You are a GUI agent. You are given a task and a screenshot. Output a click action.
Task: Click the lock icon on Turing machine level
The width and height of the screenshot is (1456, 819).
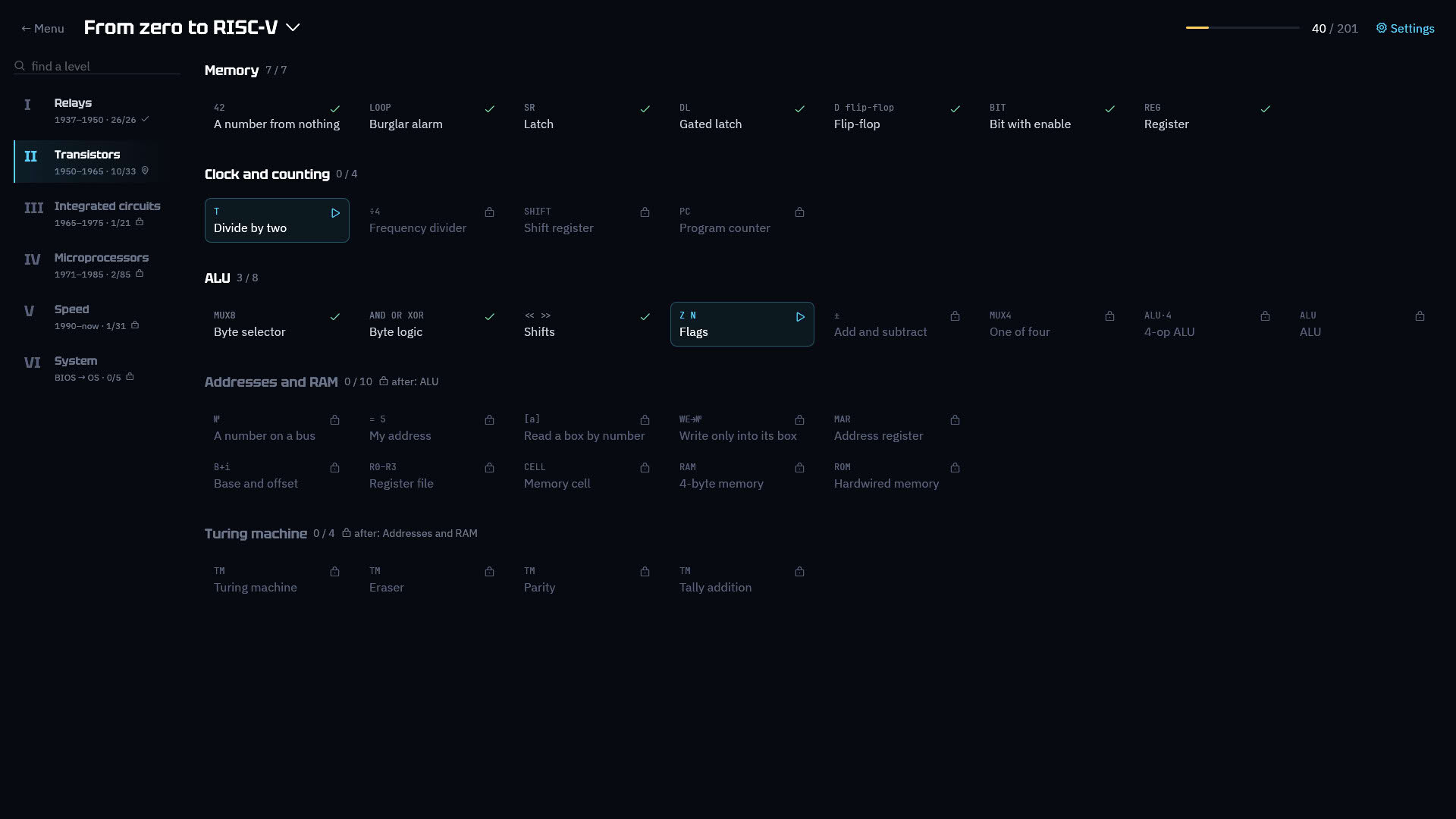(x=334, y=572)
